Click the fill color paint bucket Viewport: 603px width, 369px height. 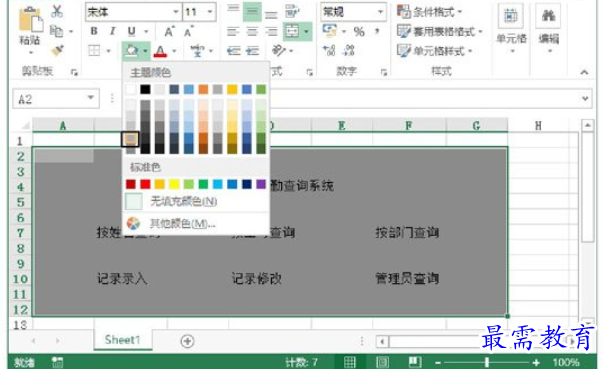click(132, 51)
